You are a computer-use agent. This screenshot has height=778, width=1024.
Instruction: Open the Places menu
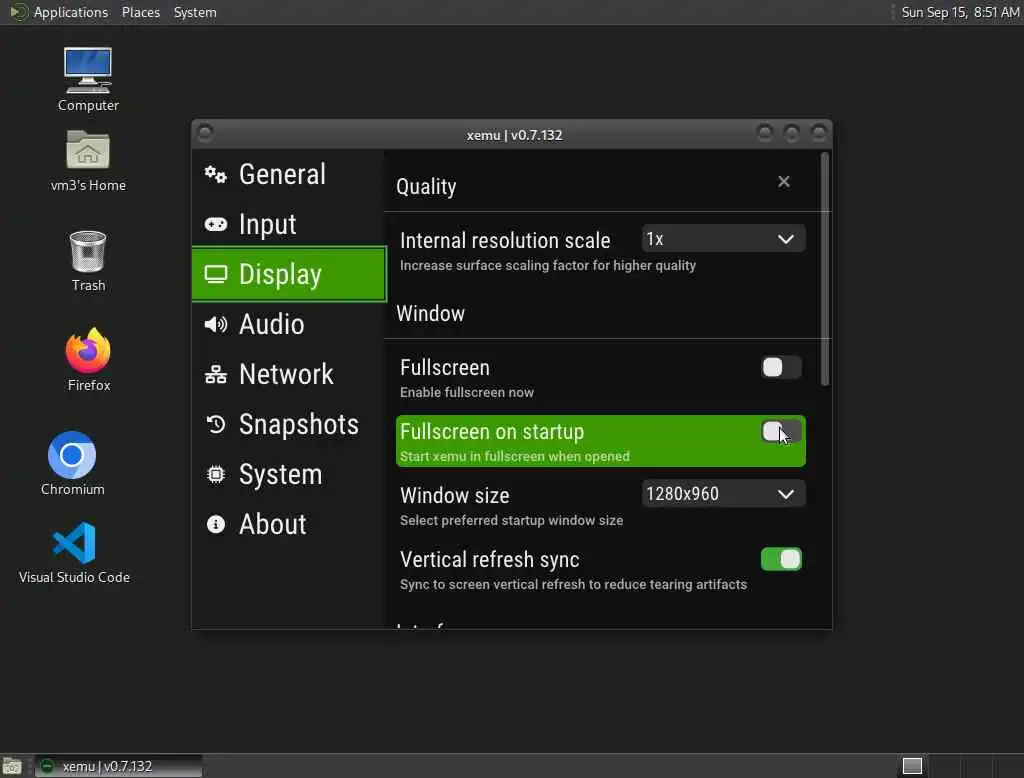pos(140,12)
